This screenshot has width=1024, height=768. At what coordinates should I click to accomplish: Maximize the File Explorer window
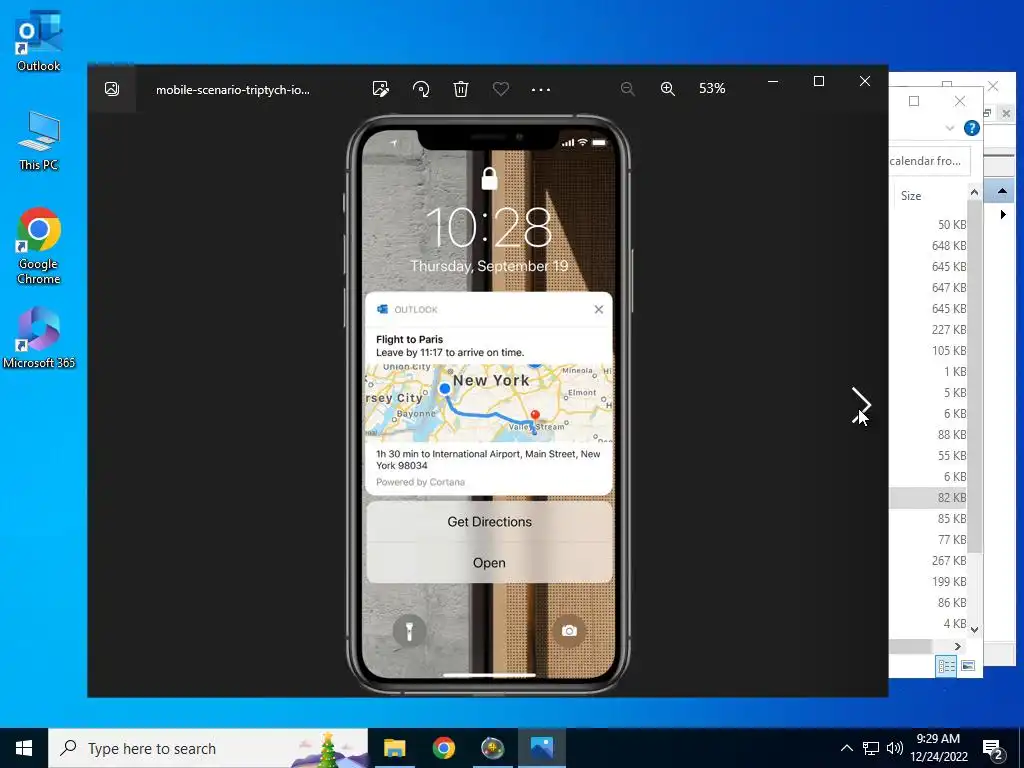(x=914, y=101)
